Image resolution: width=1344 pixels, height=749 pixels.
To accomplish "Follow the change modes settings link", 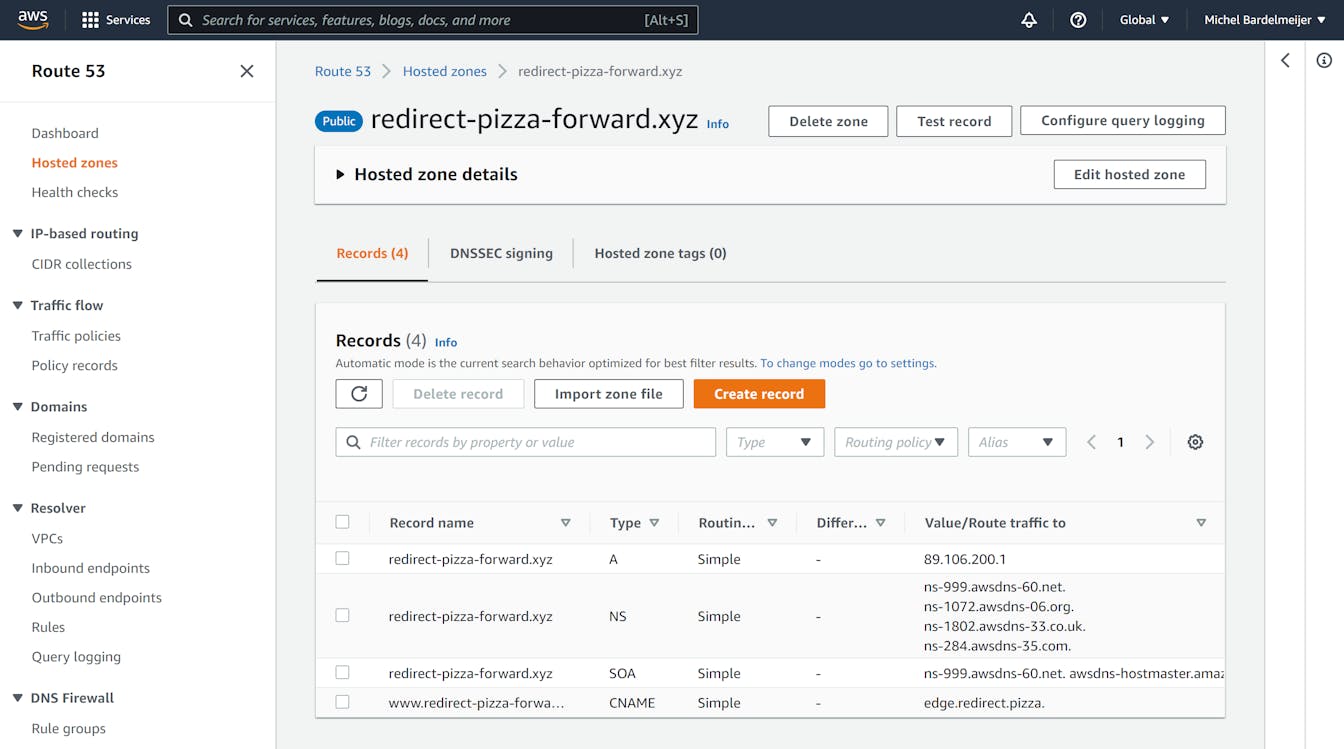I will click(x=848, y=363).
